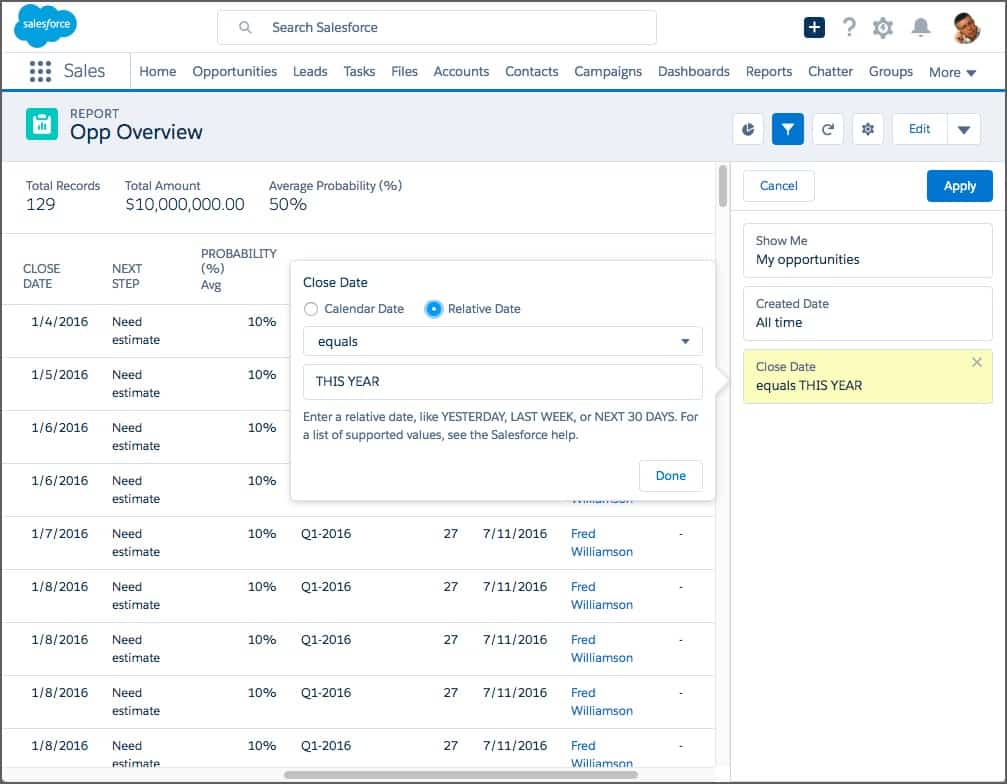Open the Contacts tab

click(x=531, y=71)
